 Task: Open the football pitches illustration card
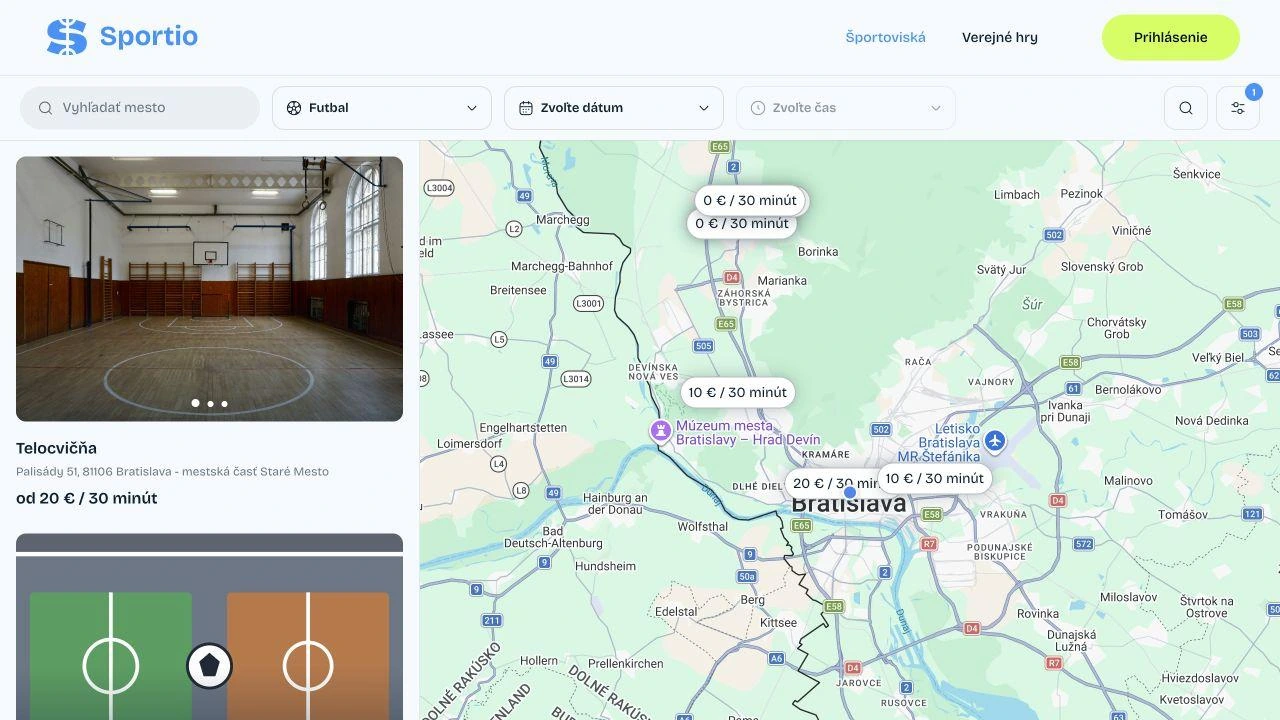(209, 627)
